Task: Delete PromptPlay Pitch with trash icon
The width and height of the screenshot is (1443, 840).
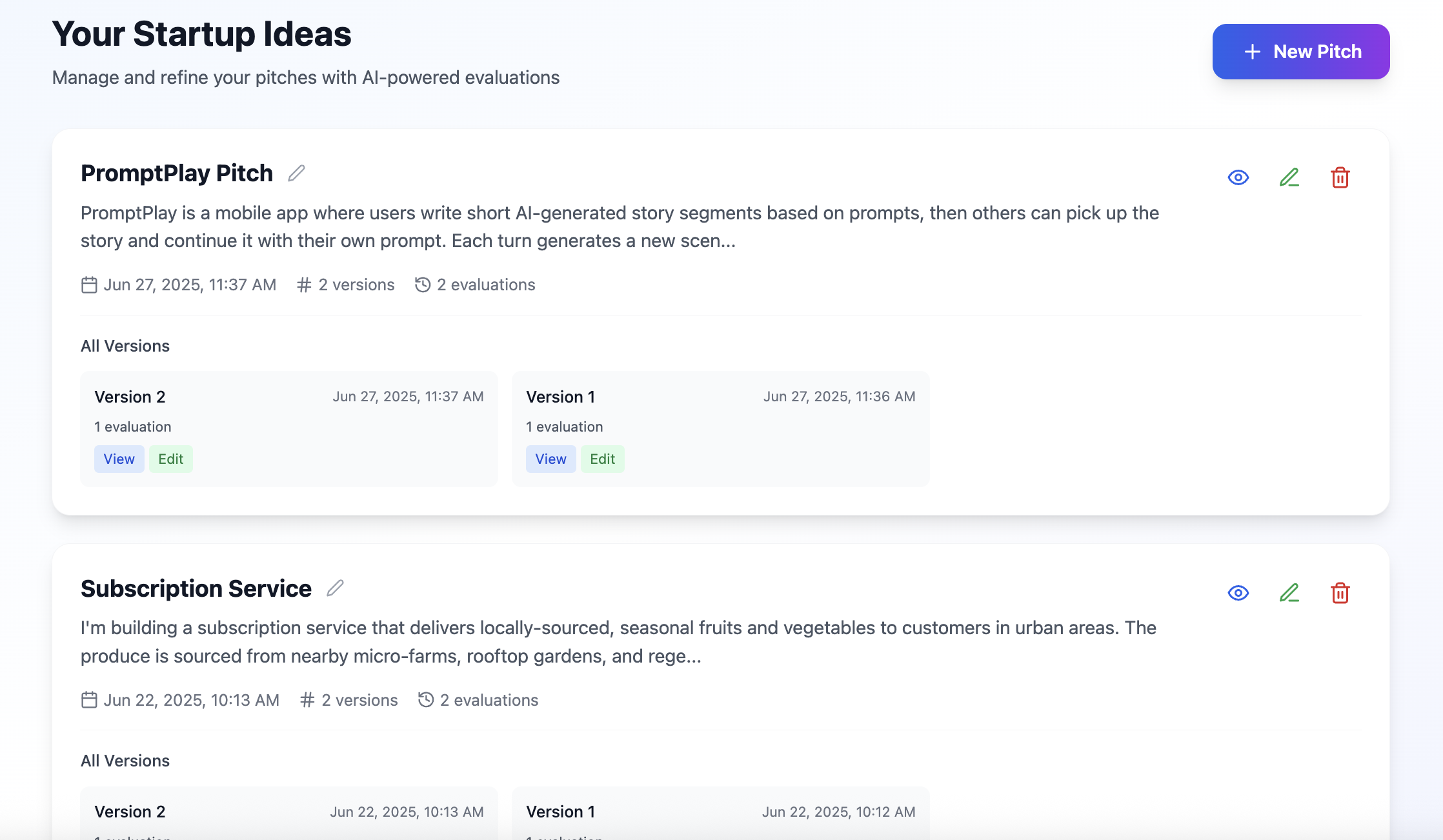Action: (1340, 177)
